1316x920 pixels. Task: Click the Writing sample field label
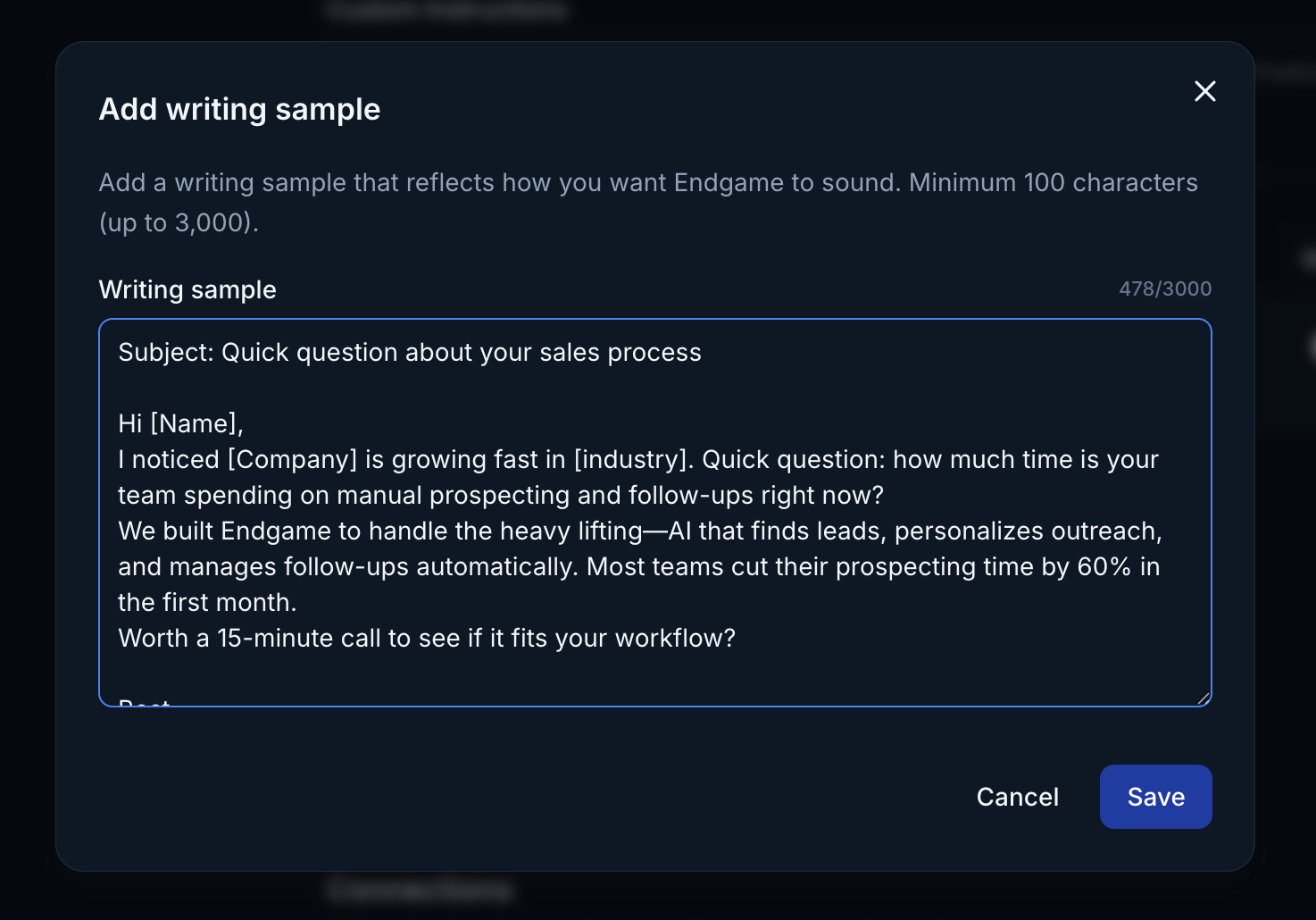click(187, 289)
